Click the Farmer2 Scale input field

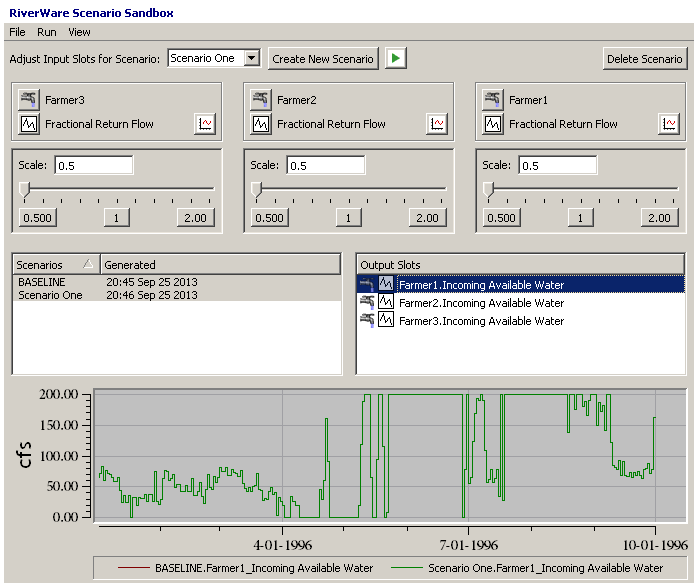click(325, 166)
